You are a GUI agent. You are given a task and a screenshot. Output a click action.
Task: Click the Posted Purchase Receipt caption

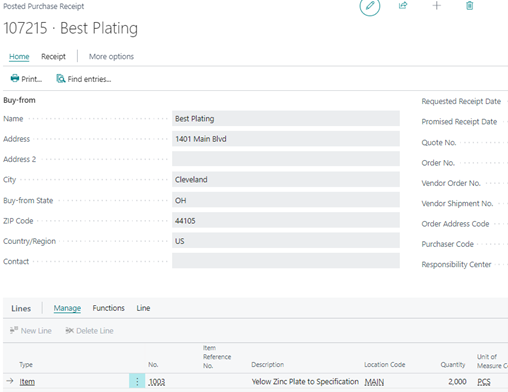point(44,6)
